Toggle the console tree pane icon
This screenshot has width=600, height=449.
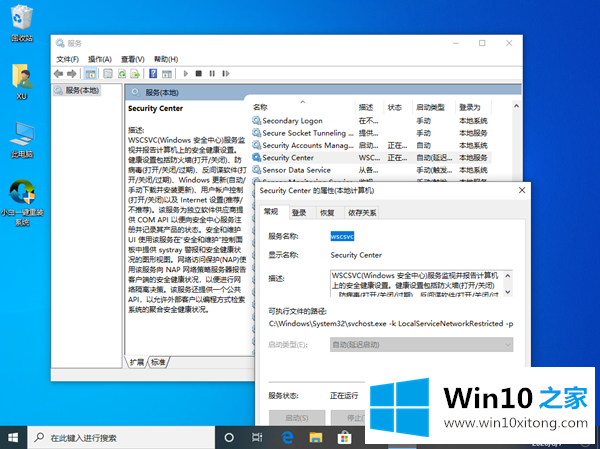[x=90, y=73]
